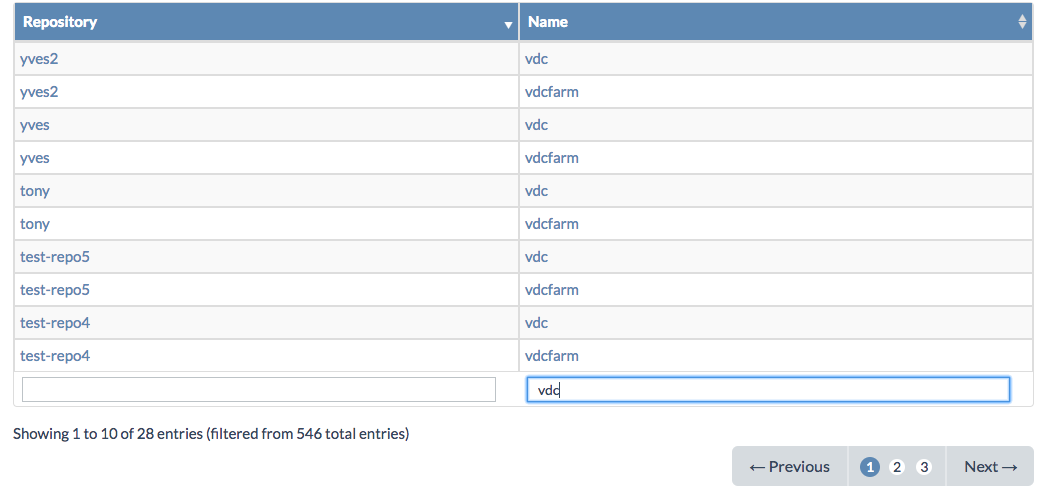Click the Name column sort arrows
The image size is (1046, 497).
pyautogui.click(x=1022, y=21)
